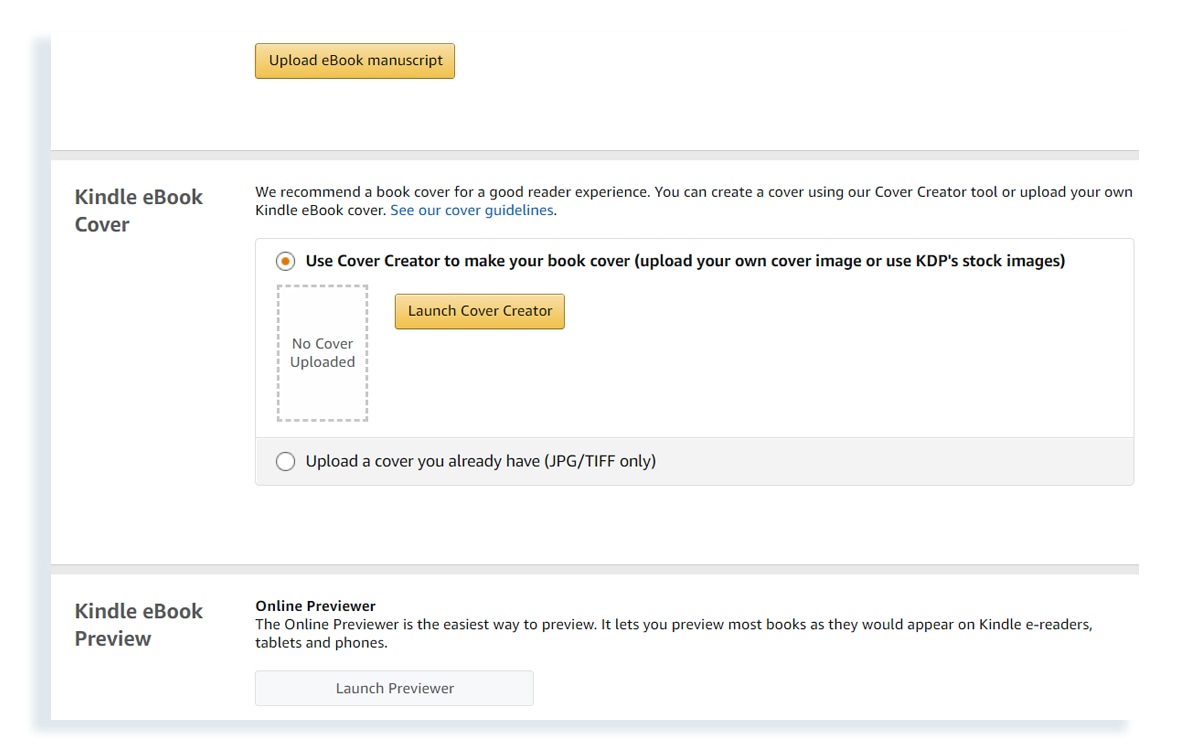
Task: Click the 'Kindle eBook Cover' section heading
Action: click(x=138, y=211)
